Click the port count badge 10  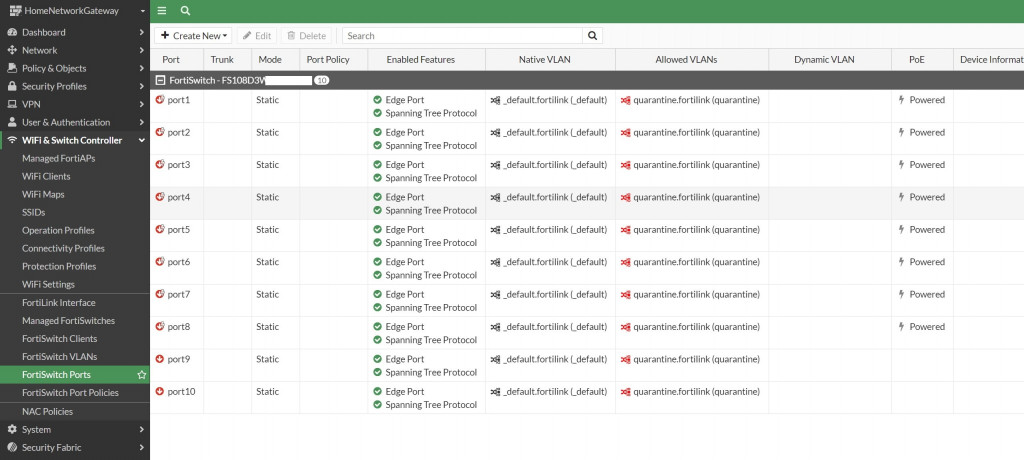pyautogui.click(x=321, y=80)
